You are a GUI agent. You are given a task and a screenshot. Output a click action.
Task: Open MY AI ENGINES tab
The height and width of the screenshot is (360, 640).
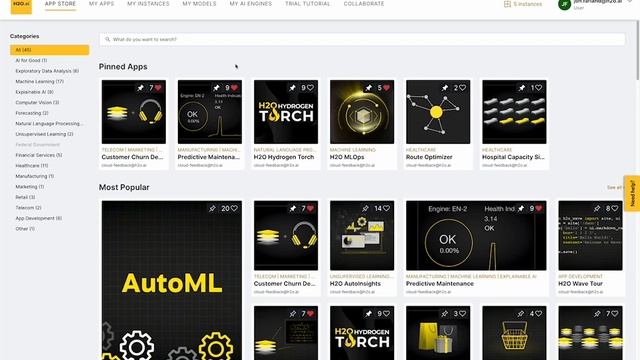click(251, 4)
